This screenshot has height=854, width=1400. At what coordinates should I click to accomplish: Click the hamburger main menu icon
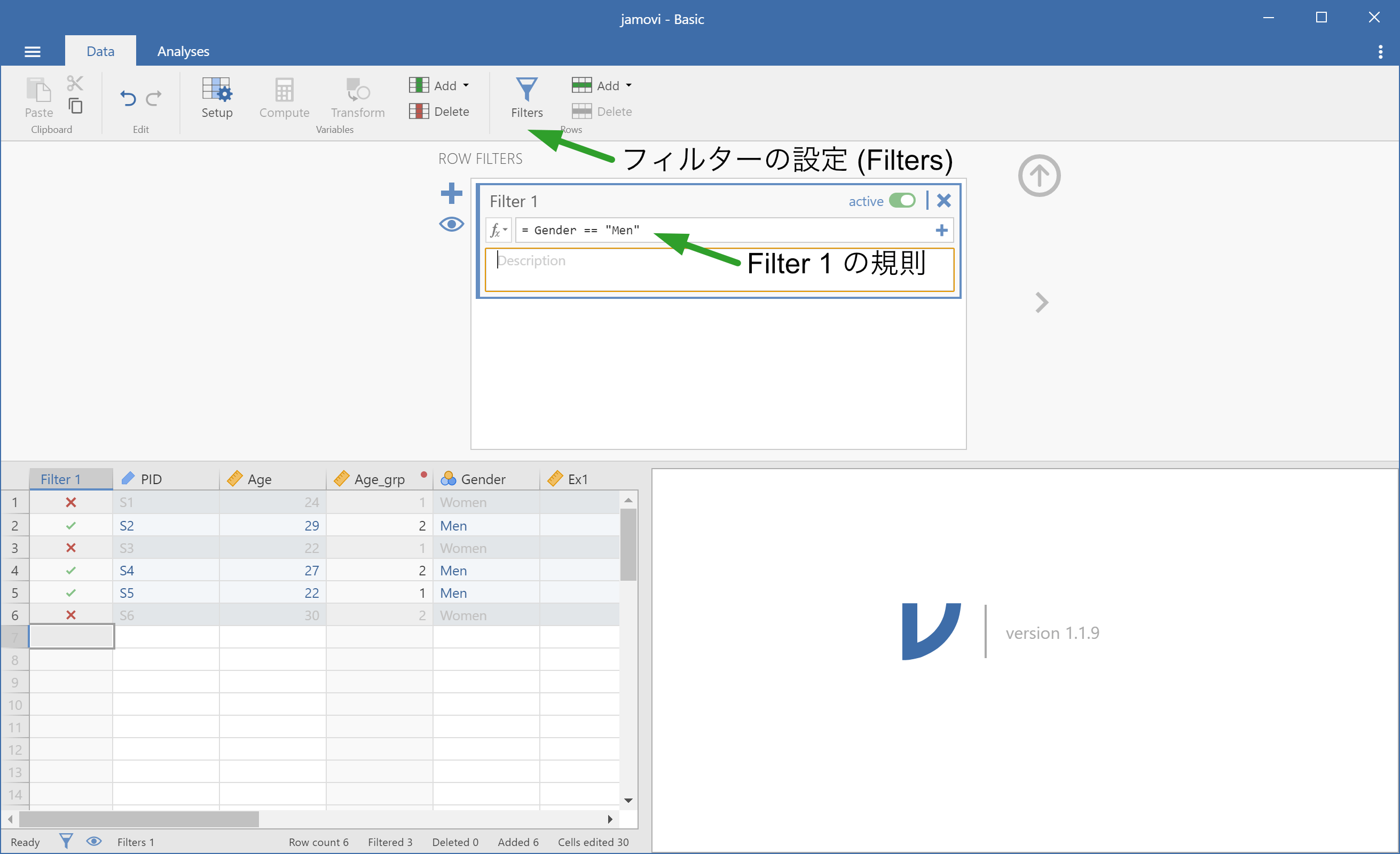pos(33,52)
